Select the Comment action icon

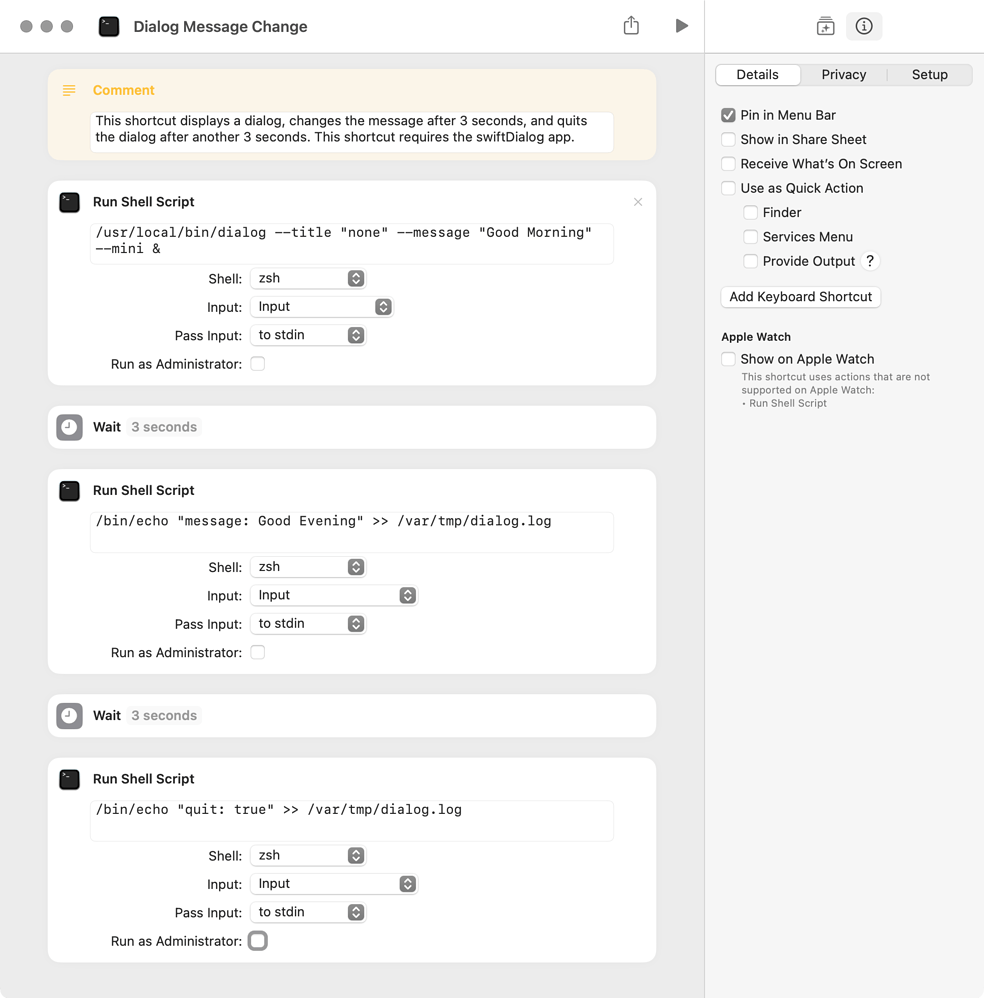click(x=68, y=90)
